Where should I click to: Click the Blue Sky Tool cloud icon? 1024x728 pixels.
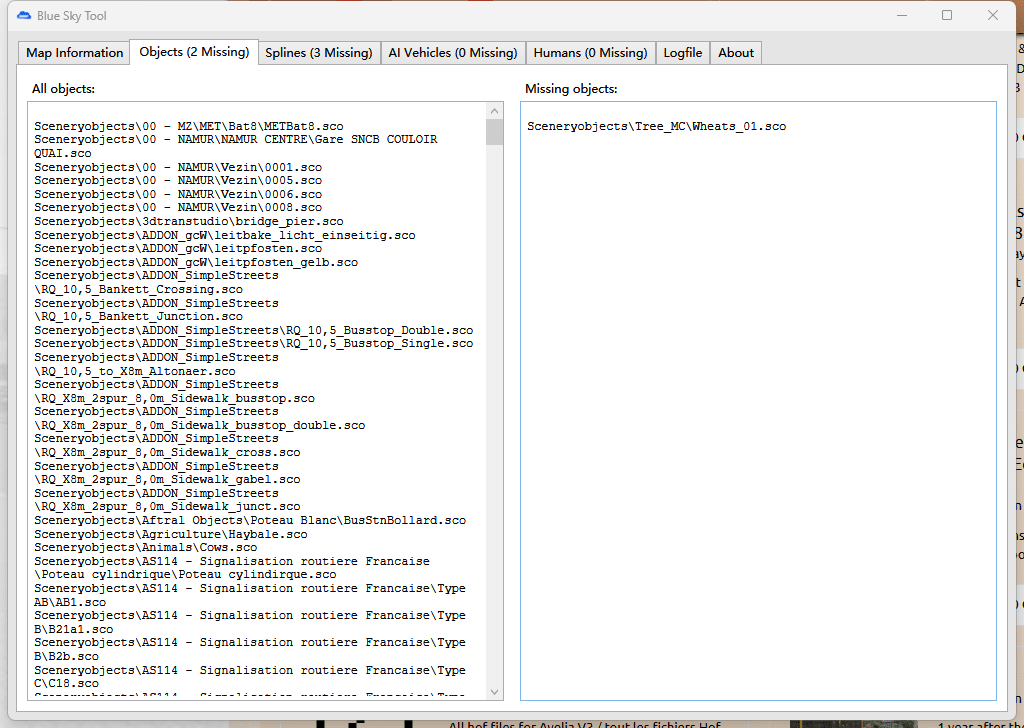click(x=24, y=16)
